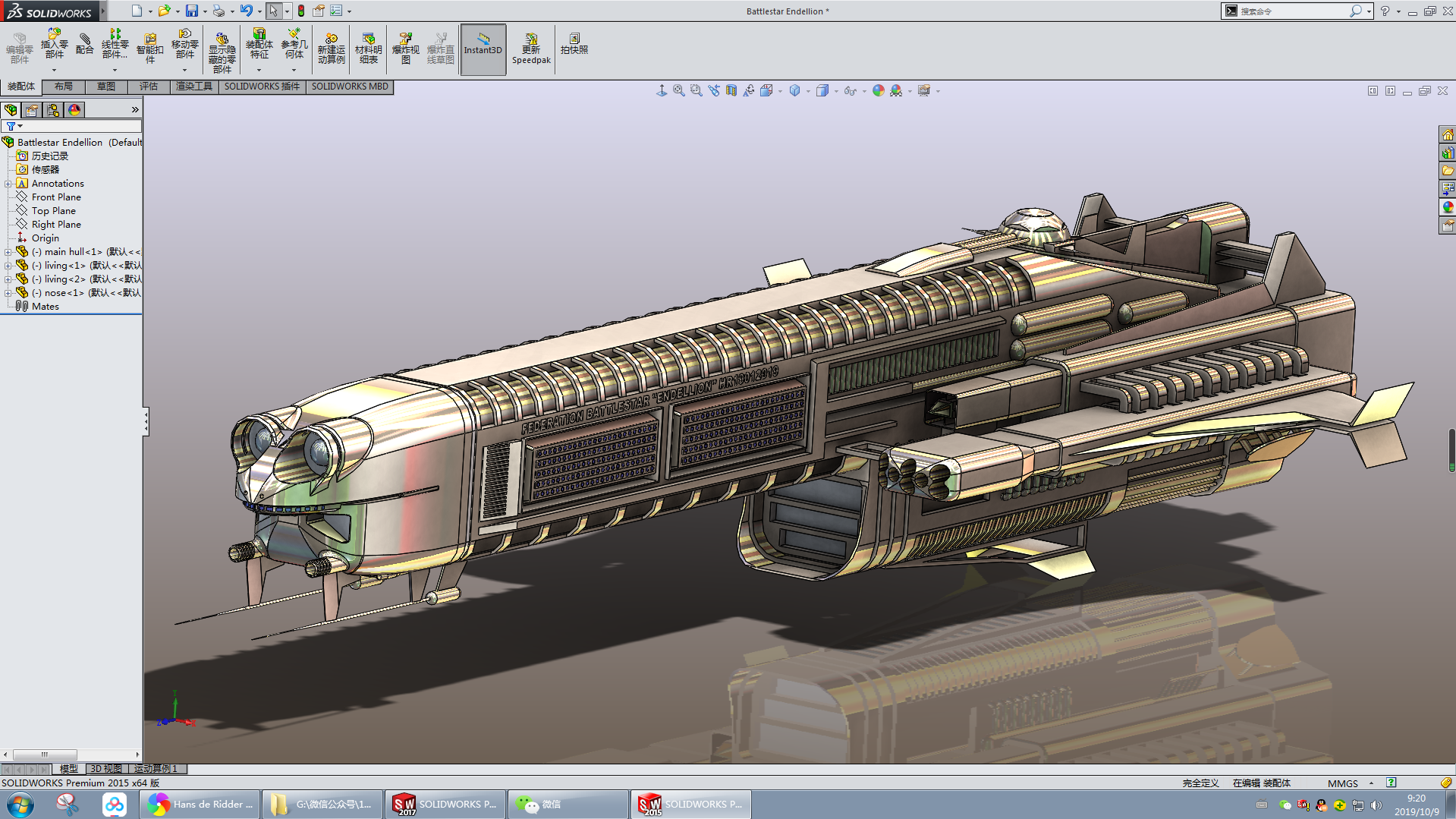Open File Explorer folder icon in task pane
The height and width of the screenshot is (819, 1456).
pos(1448,171)
